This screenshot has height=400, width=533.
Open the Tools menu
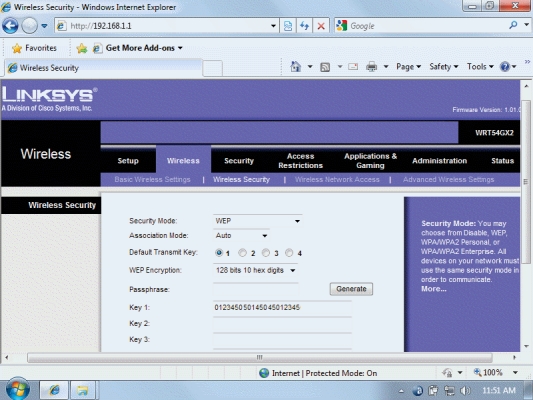point(480,67)
